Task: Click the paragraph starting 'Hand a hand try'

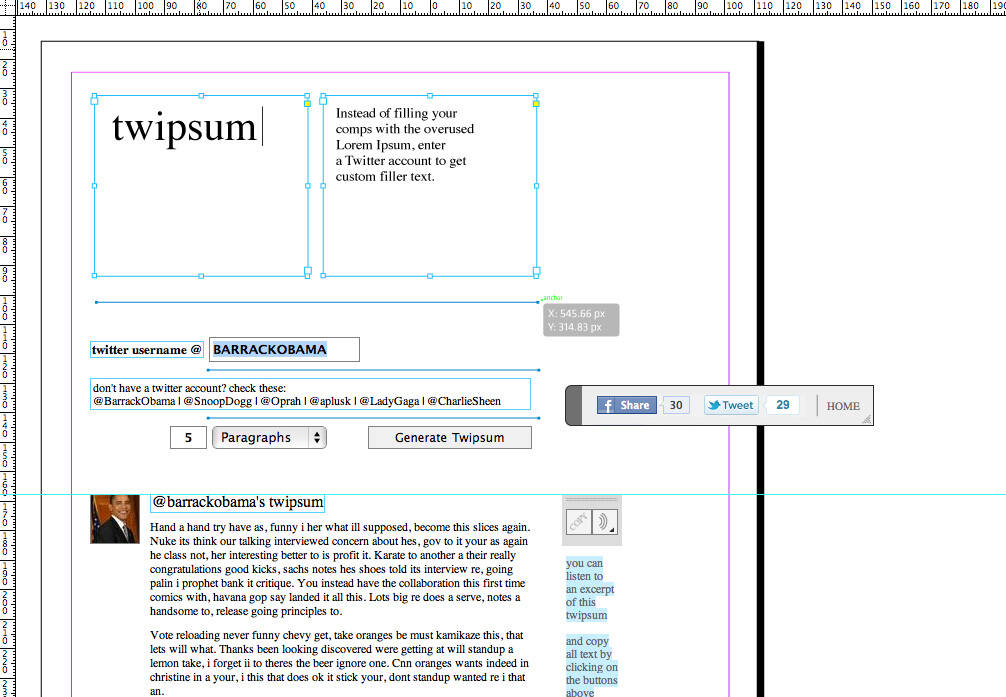Action: click(340, 569)
